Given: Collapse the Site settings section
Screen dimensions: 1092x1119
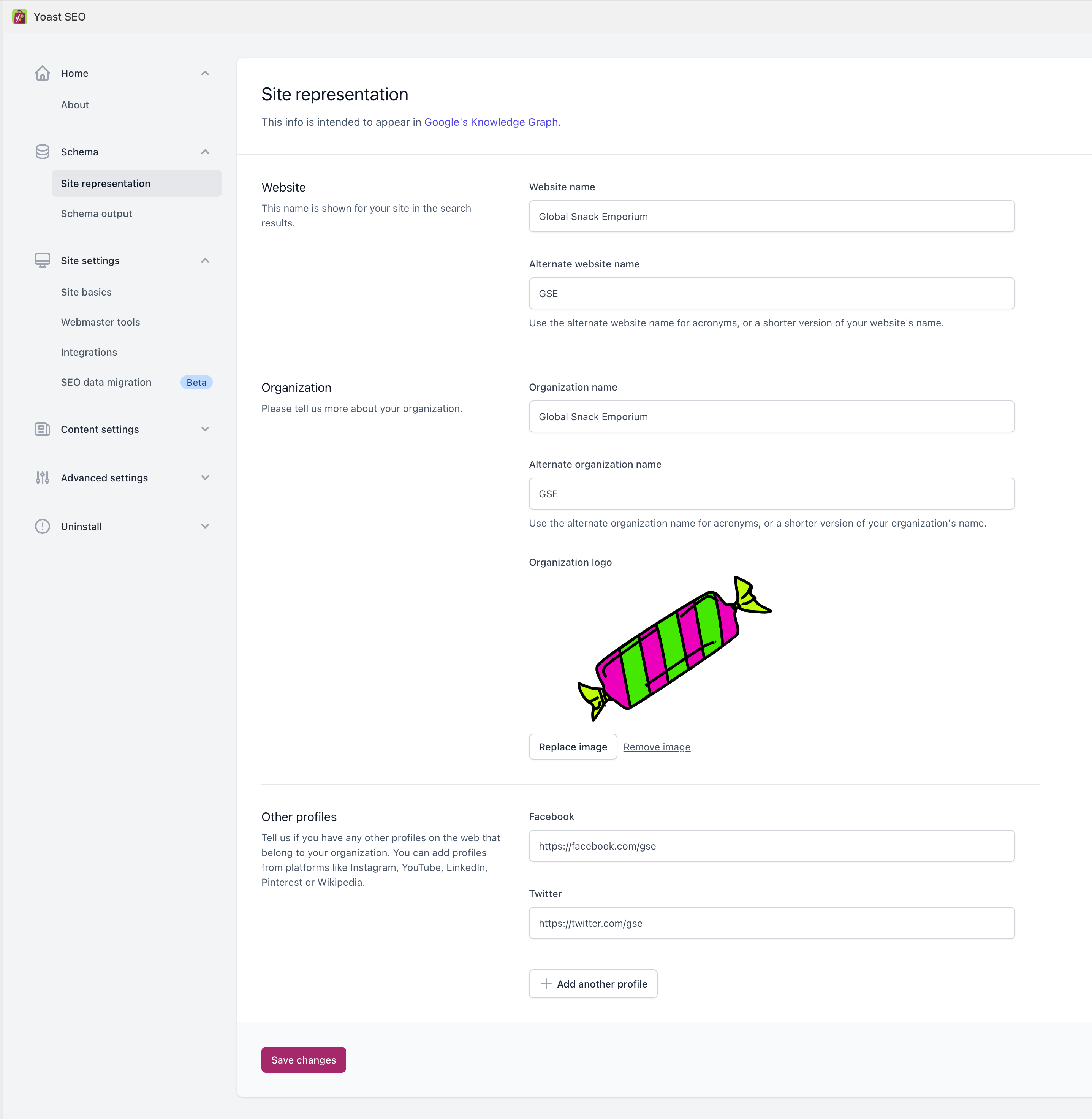Looking at the screenshot, I should click(x=205, y=260).
